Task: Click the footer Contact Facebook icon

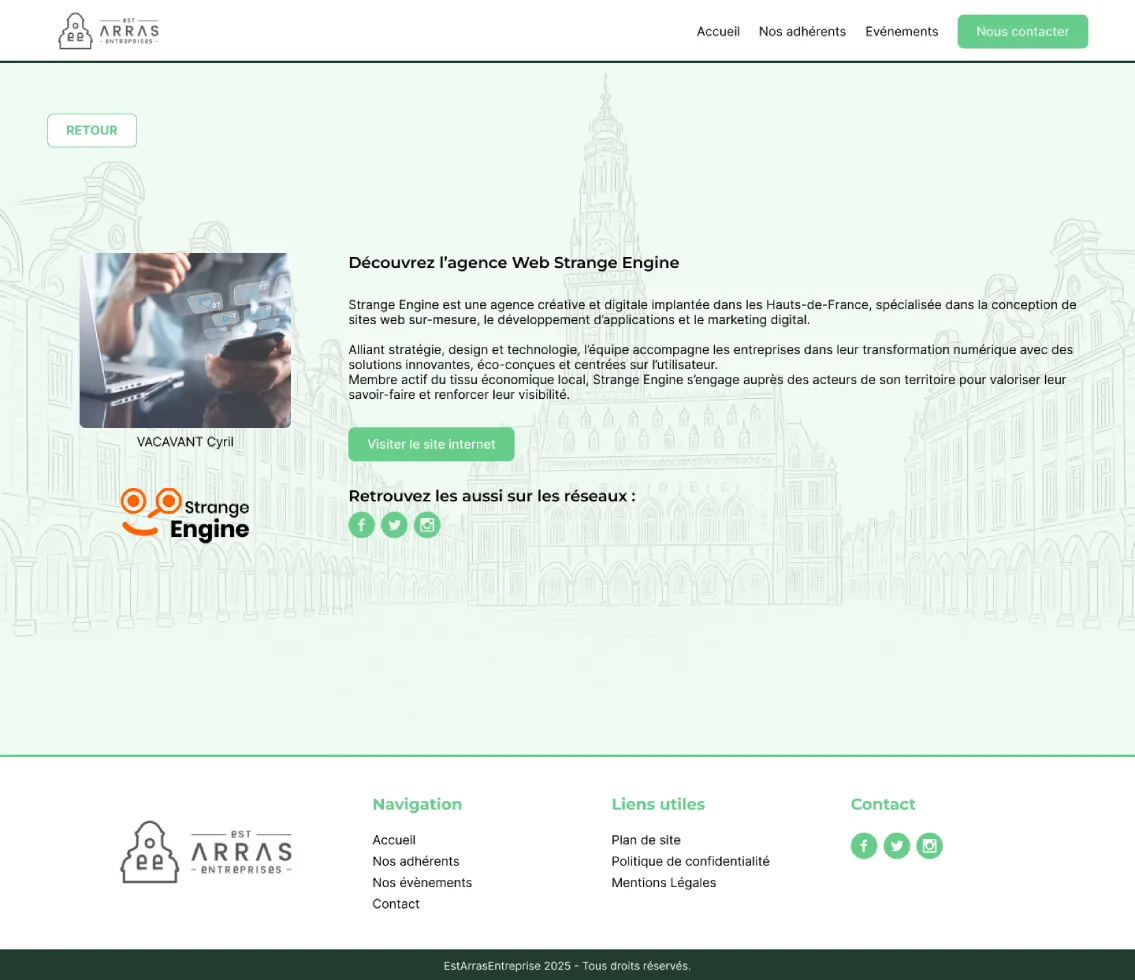Action: (864, 845)
